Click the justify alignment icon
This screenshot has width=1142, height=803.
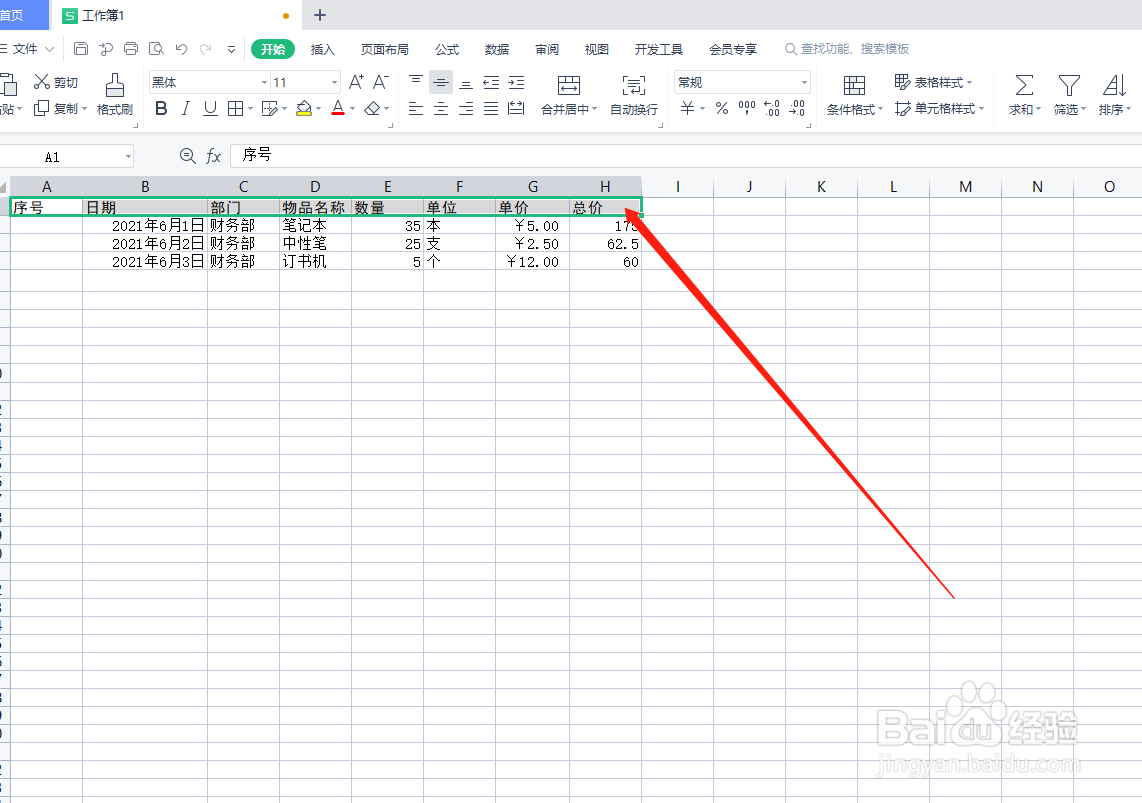pos(492,108)
